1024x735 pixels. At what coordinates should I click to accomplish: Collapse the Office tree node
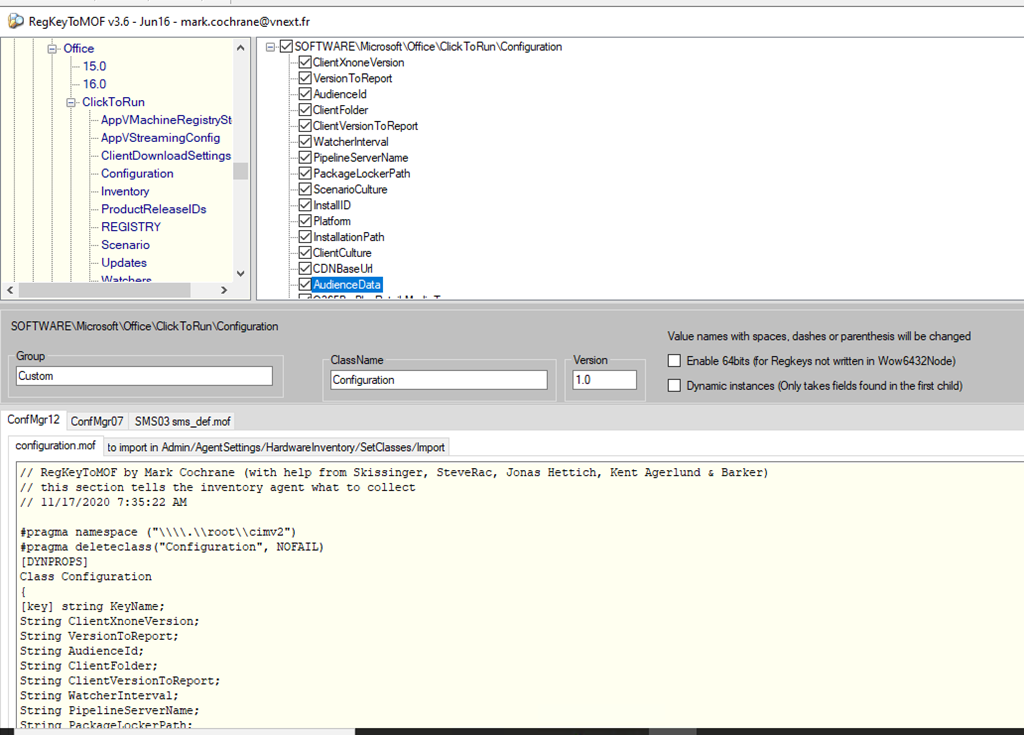(x=52, y=48)
